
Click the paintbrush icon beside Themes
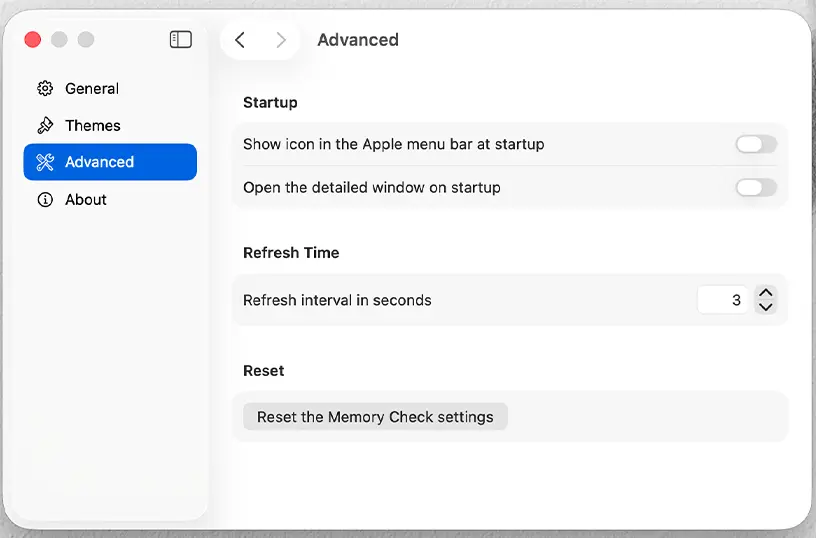[x=45, y=126]
